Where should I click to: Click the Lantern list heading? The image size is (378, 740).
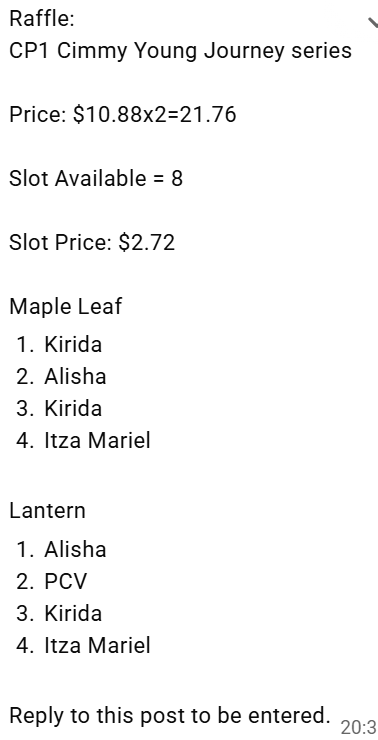[47, 511]
